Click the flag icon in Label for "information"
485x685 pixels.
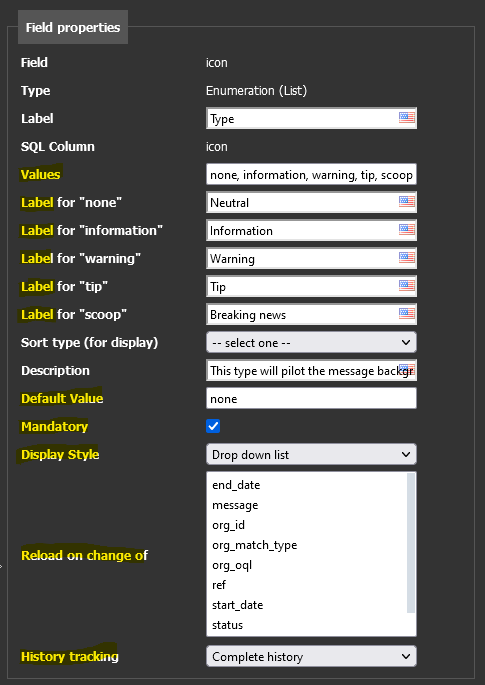pyautogui.click(x=406, y=229)
